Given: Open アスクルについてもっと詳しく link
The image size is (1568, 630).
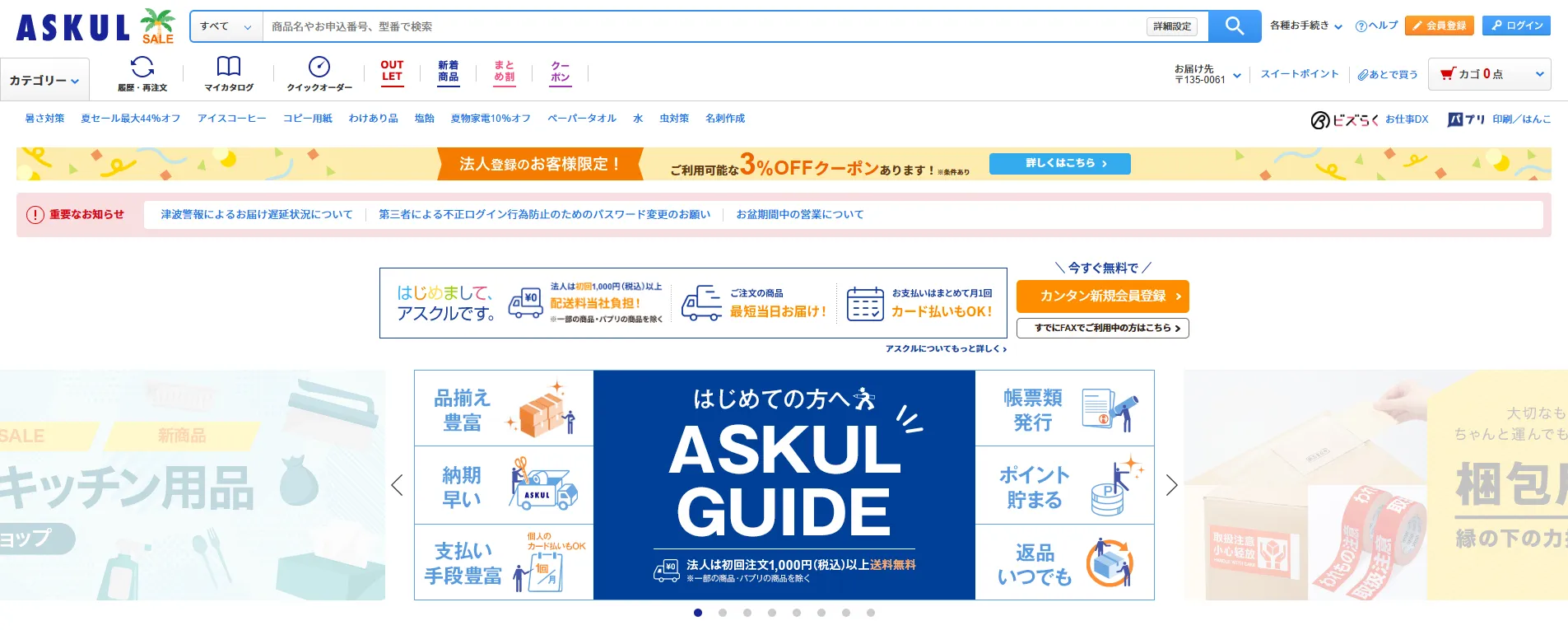Looking at the screenshot, I should coord(946,348).
